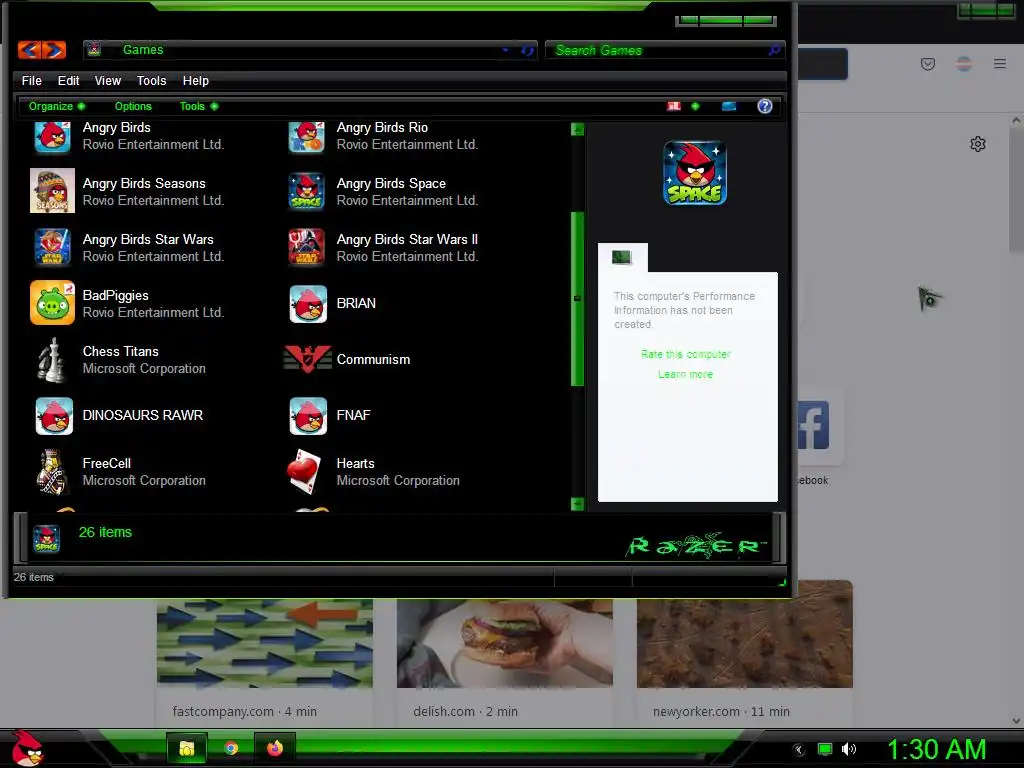The image size is (1024, 768).
Task: Change view using the view icon
Action: pos(674,106)
